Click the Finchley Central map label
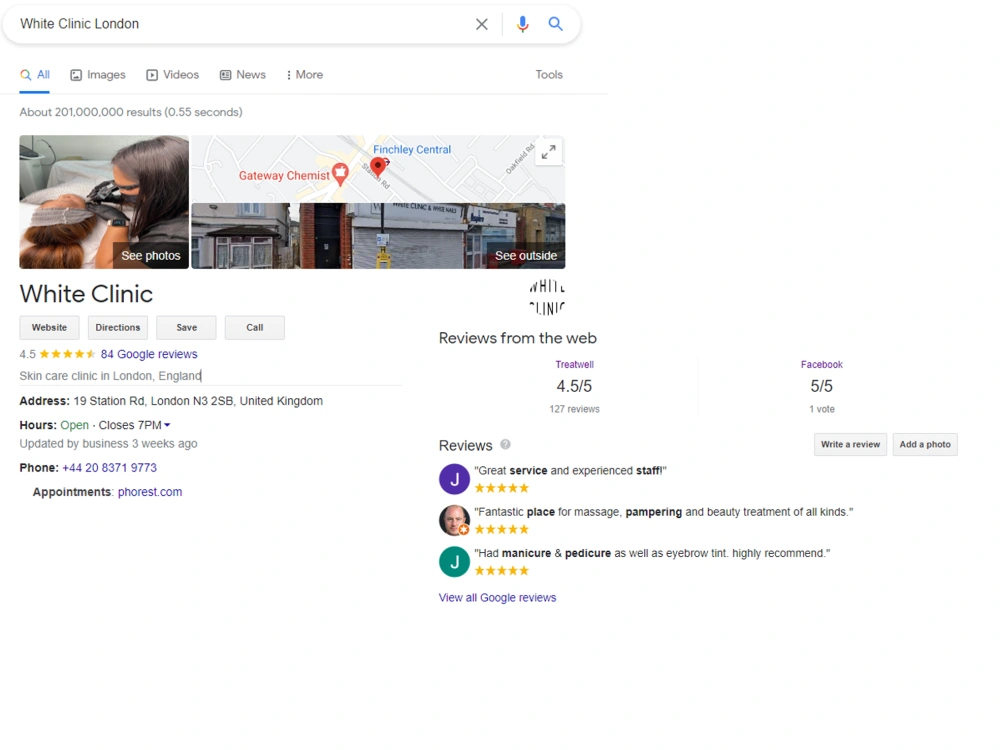Image resolution: width=1000 pixels, height=750 pixels. point(412,149)
